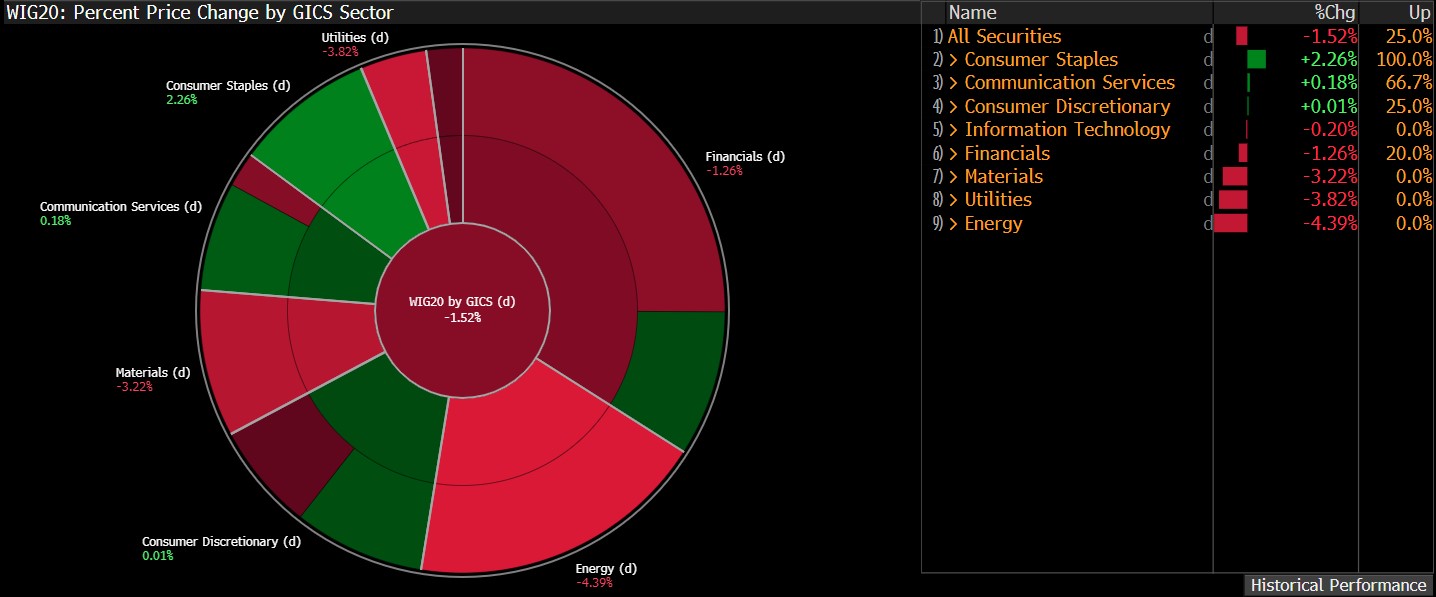Click the -4.39% value in the table

[1329, 223]
